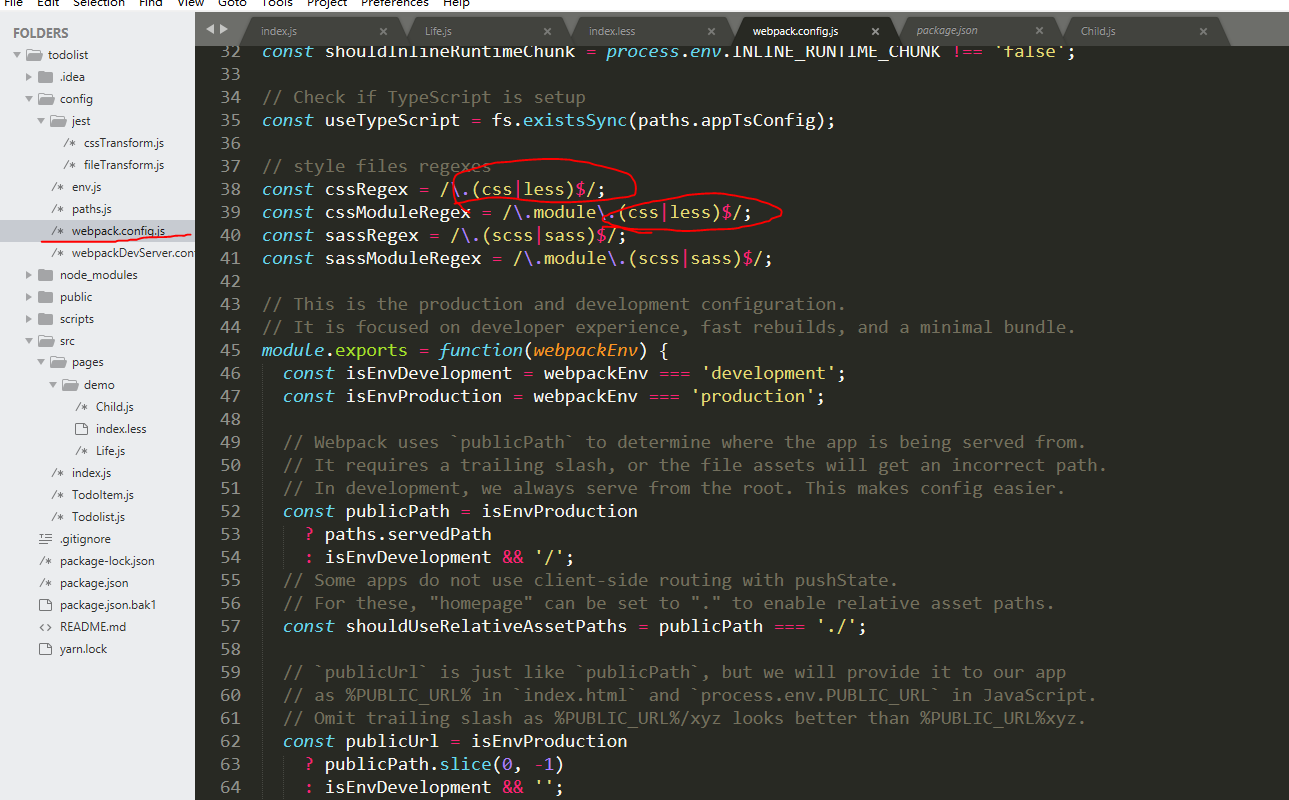This screenshot has width=1289, height=800.
Task: Click the FOLDERS sidebar heading
Action: coord(41,33)
